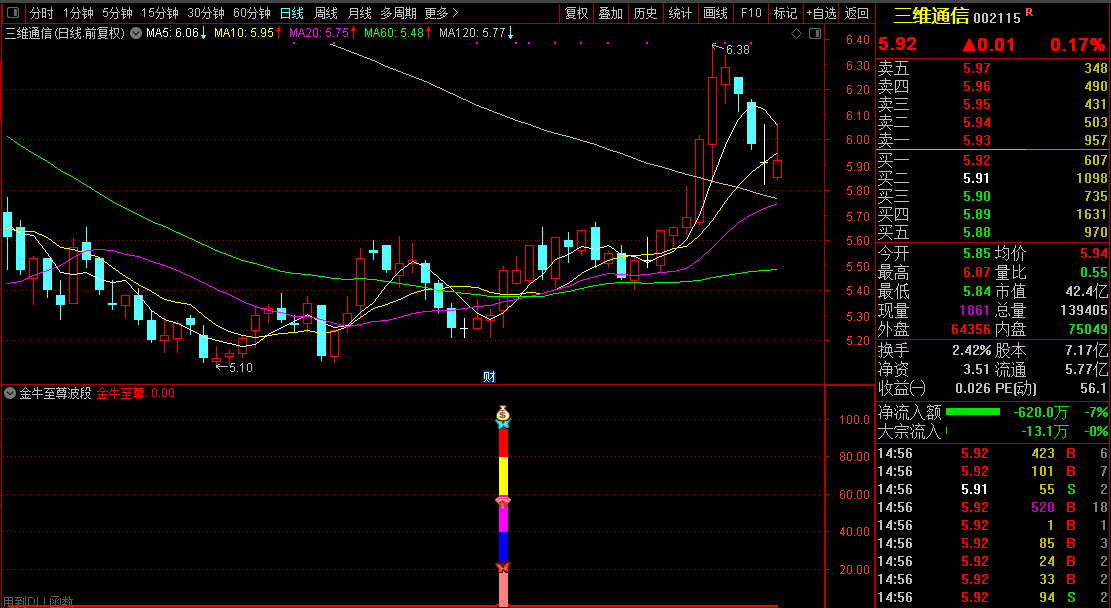Open the 多周期 multi-period view
Viewport: 1111px width, 608px height.
398,13
